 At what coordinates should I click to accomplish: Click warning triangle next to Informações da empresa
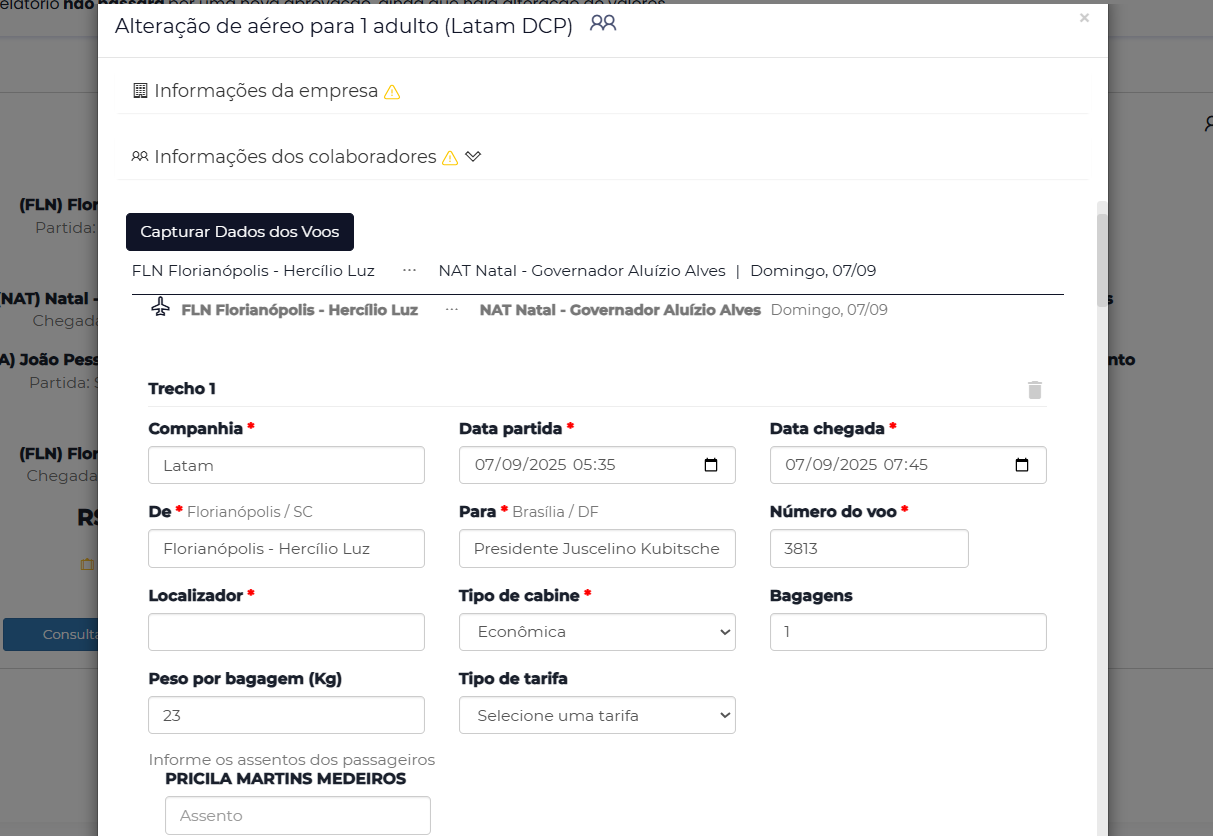pyautogui.click(x=392, y=92)
